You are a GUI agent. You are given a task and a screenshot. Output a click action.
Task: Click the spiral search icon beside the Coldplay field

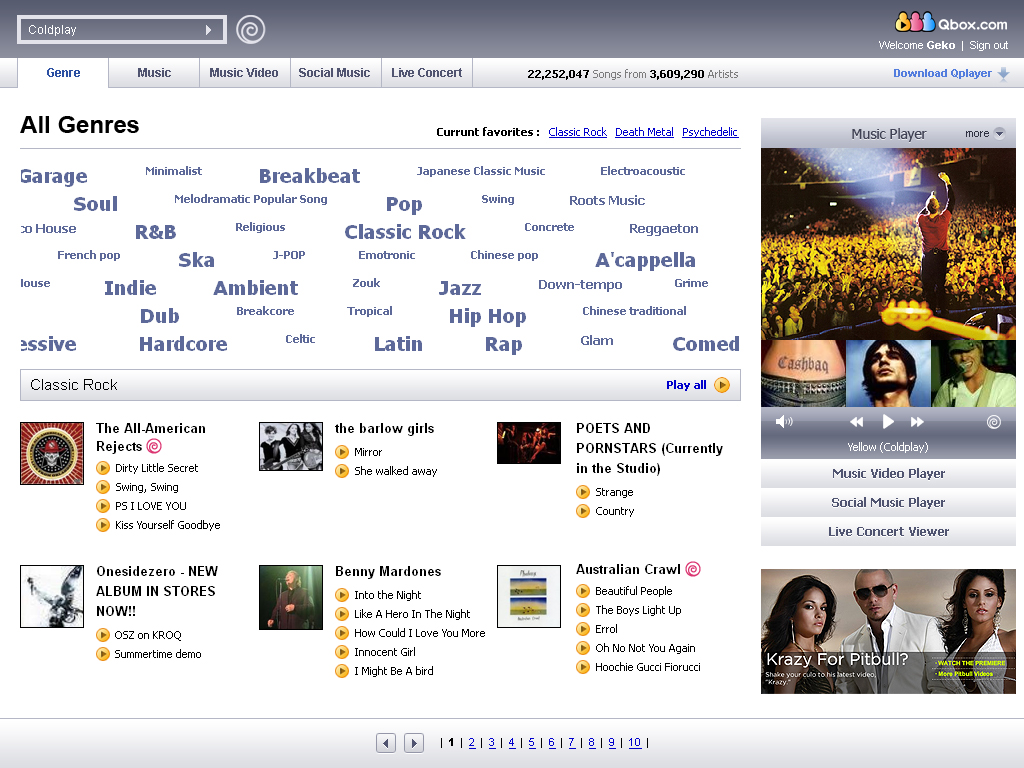[251, 29]
